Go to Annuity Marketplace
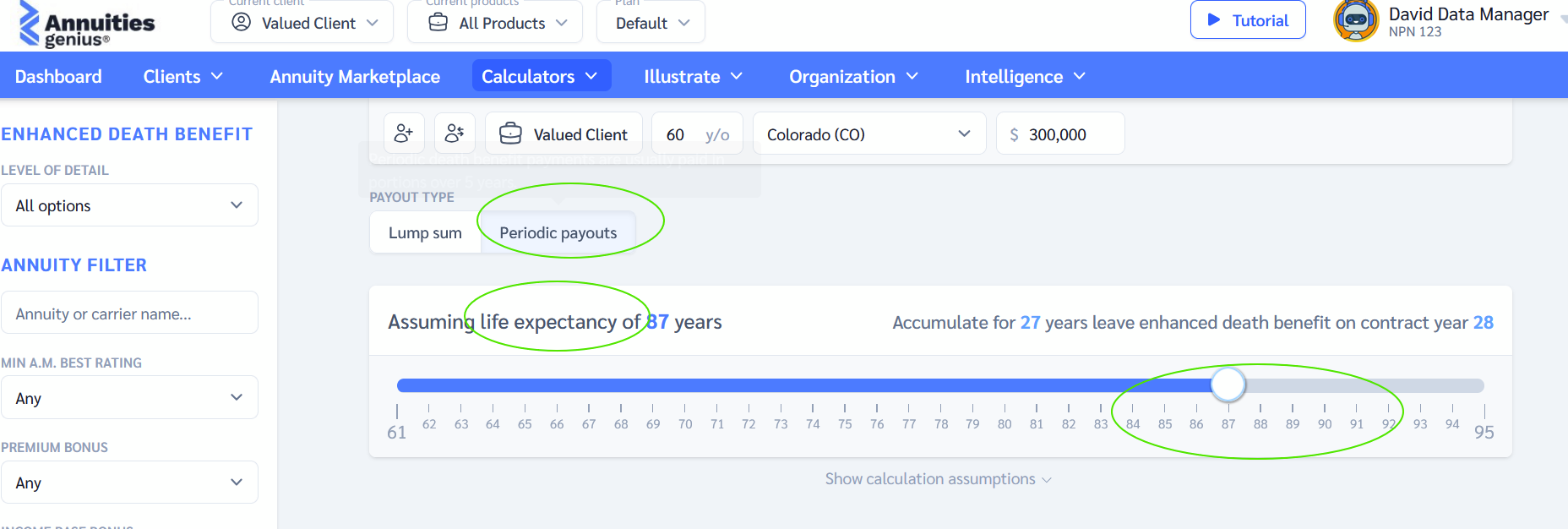The width and height of the screenshot is (1568, 529). [355, 76]
